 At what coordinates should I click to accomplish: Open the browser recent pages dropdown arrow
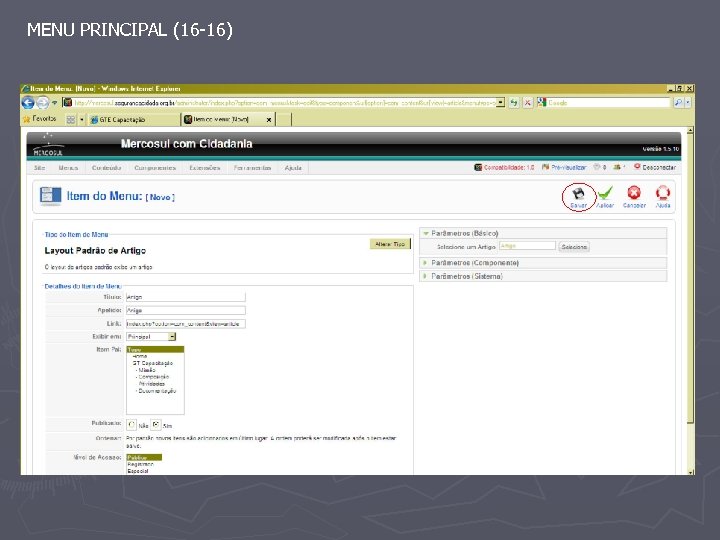coord(54,103)
